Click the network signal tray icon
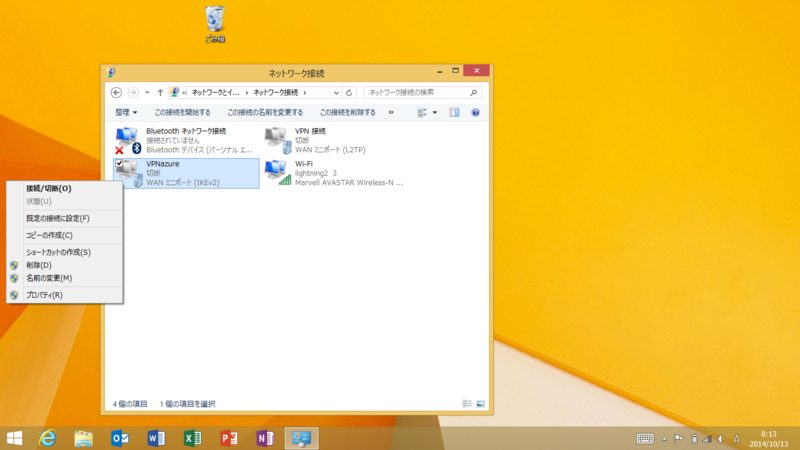Image resolution: width=800 pixels, height=450 pixels. click(707, 439)
